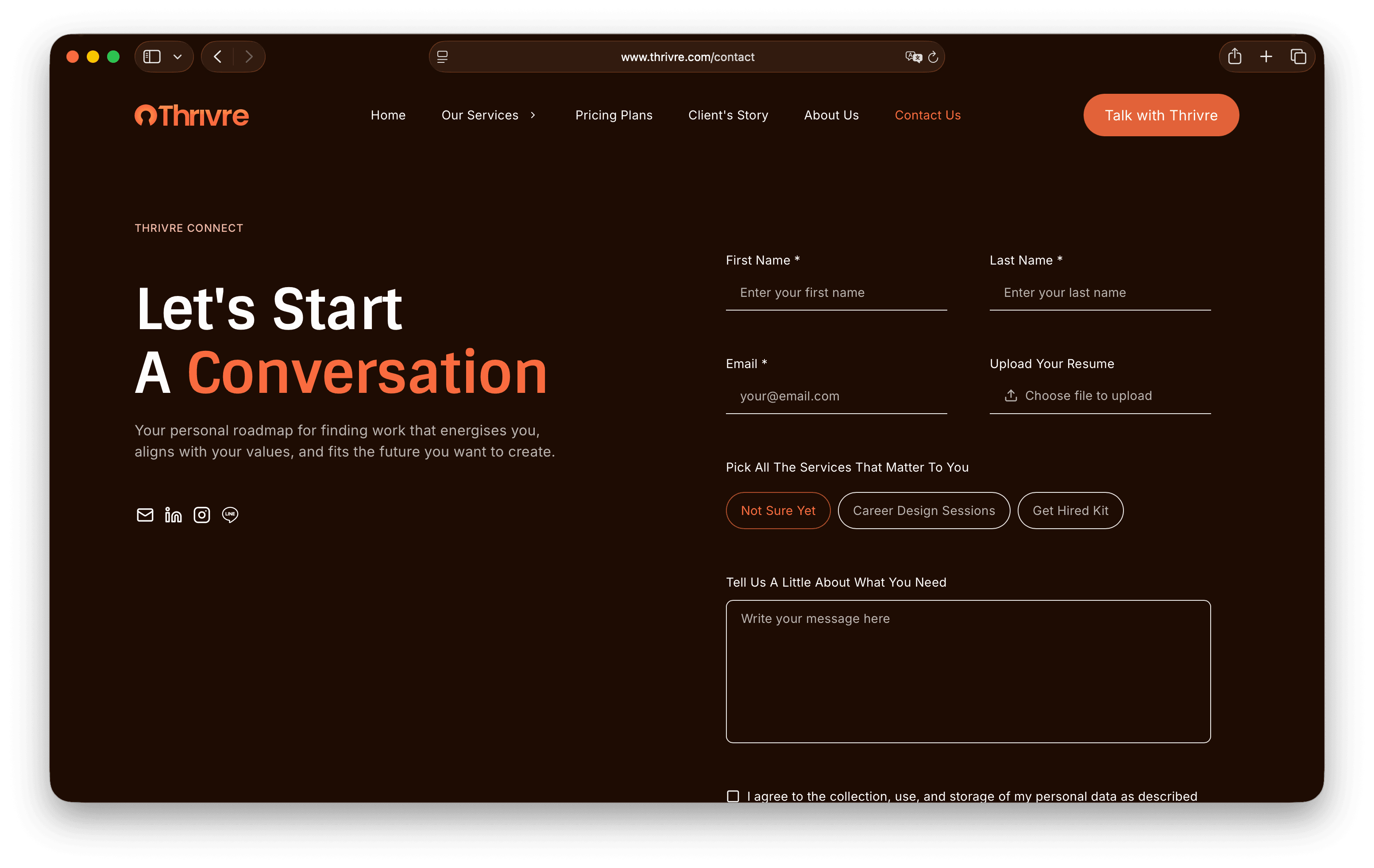
Task: Click Choose file to upload resume
Action: (1088, 396)
